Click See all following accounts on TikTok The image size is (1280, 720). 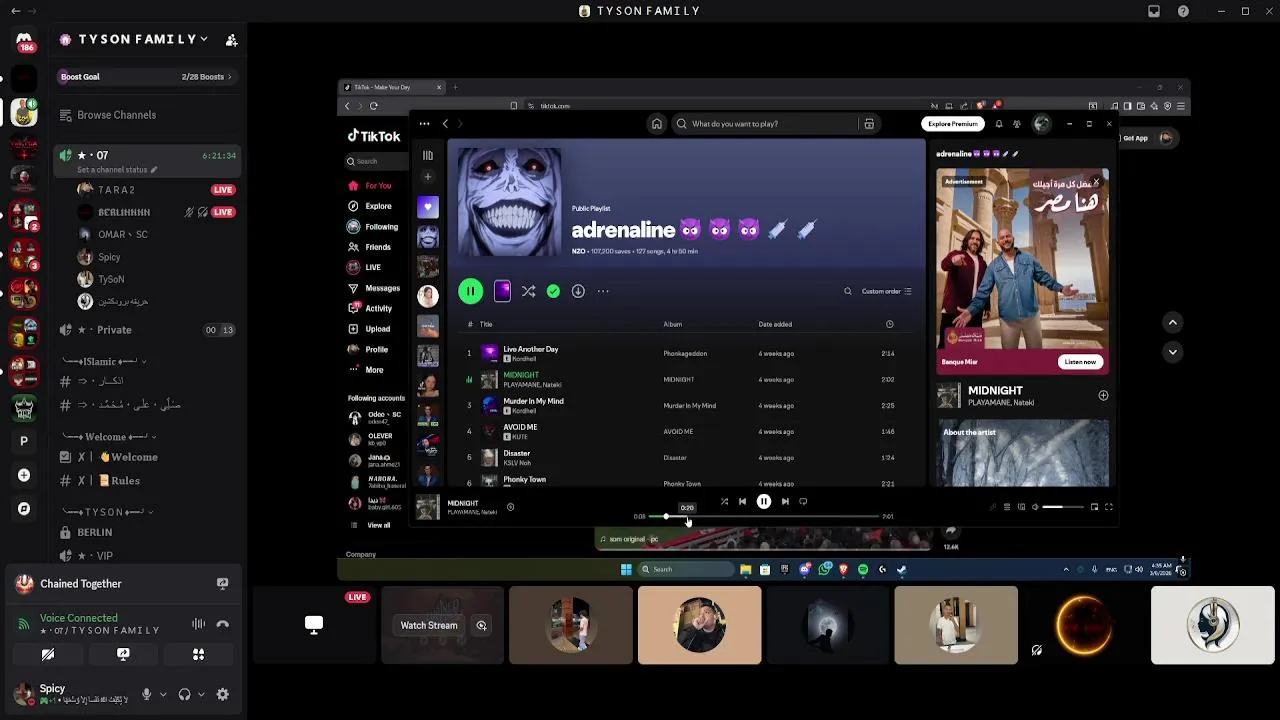pyautogui.click(x=371, y=525)
